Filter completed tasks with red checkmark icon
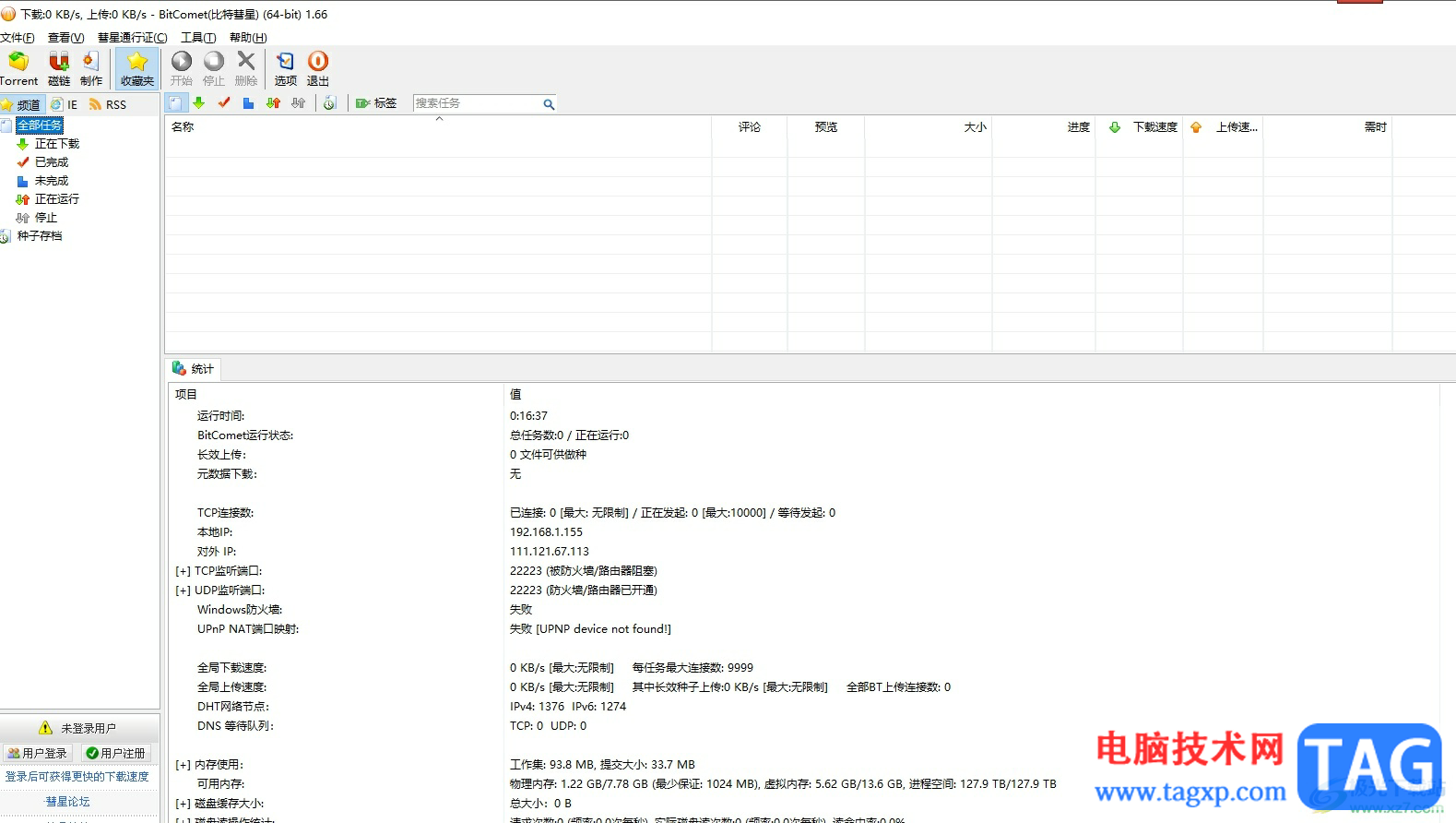 223,103
